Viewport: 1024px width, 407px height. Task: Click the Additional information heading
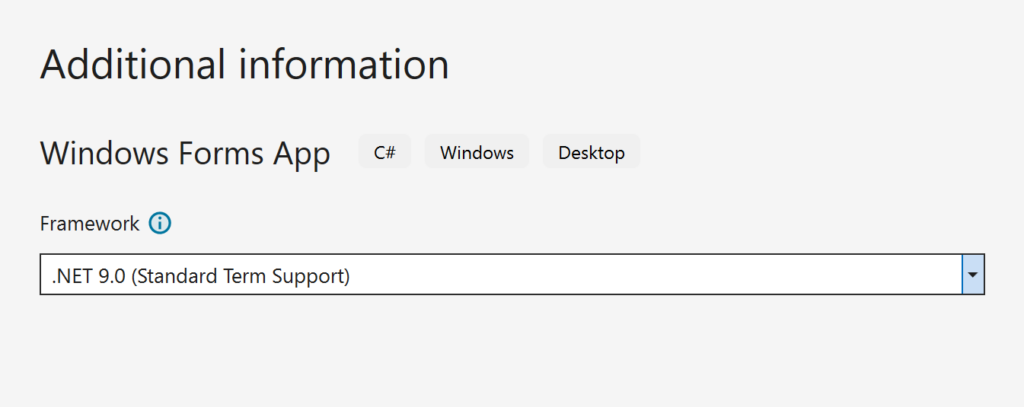point(244,65)
